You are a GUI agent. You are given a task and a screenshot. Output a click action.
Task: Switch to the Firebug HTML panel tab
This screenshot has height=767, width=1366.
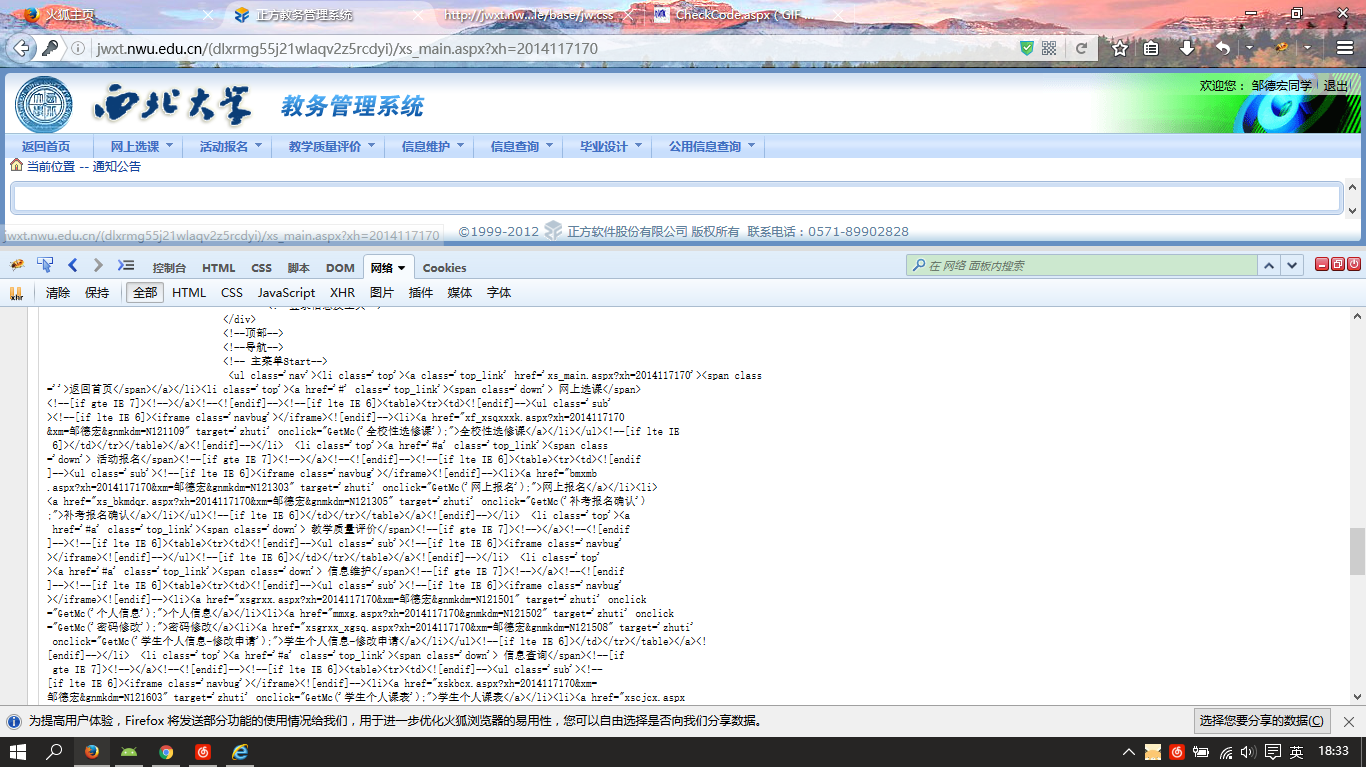(219, 268)
